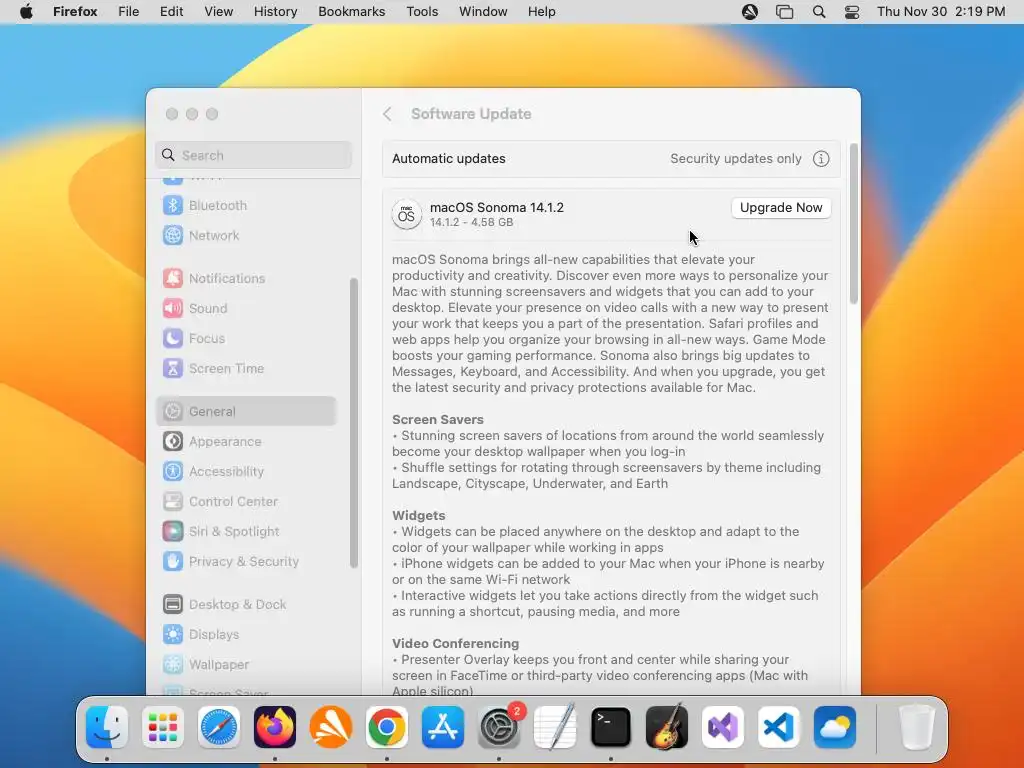Open Visual Studio Code from the Dock

click(779, 727)
